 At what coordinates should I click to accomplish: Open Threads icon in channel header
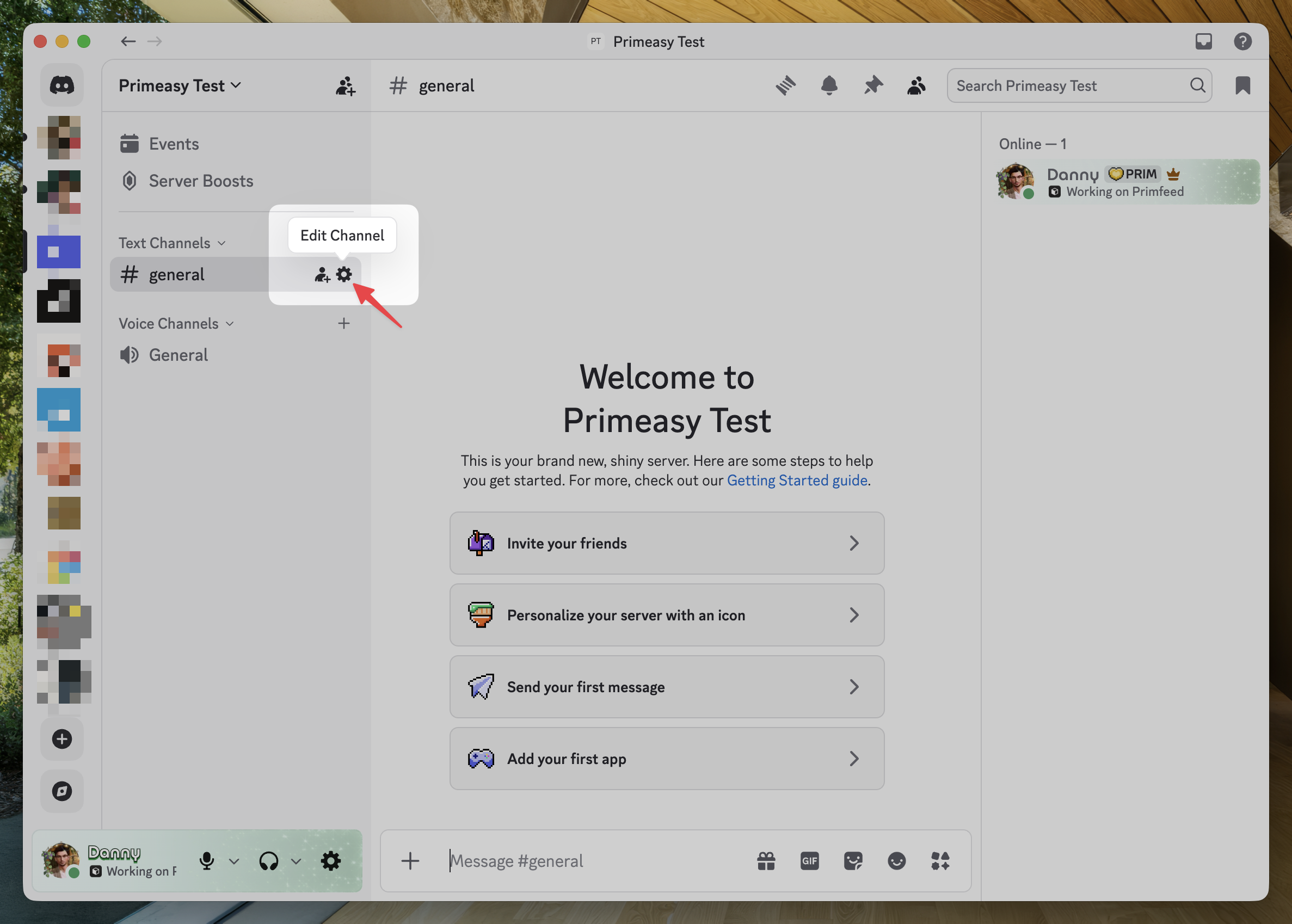[x=786, y=86]
